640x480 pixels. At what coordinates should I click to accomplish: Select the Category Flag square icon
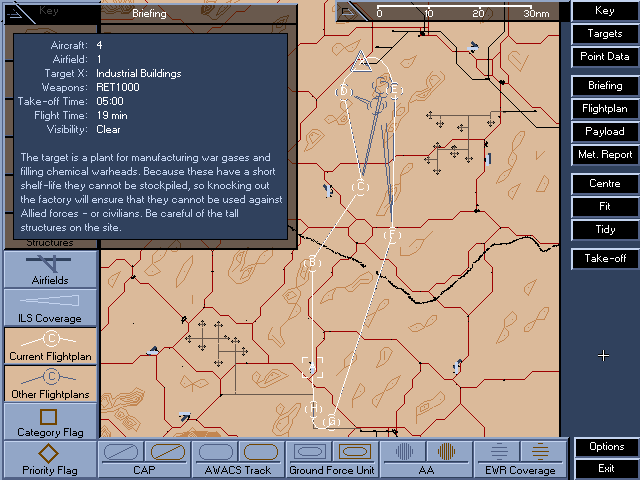tap(50, 419)
